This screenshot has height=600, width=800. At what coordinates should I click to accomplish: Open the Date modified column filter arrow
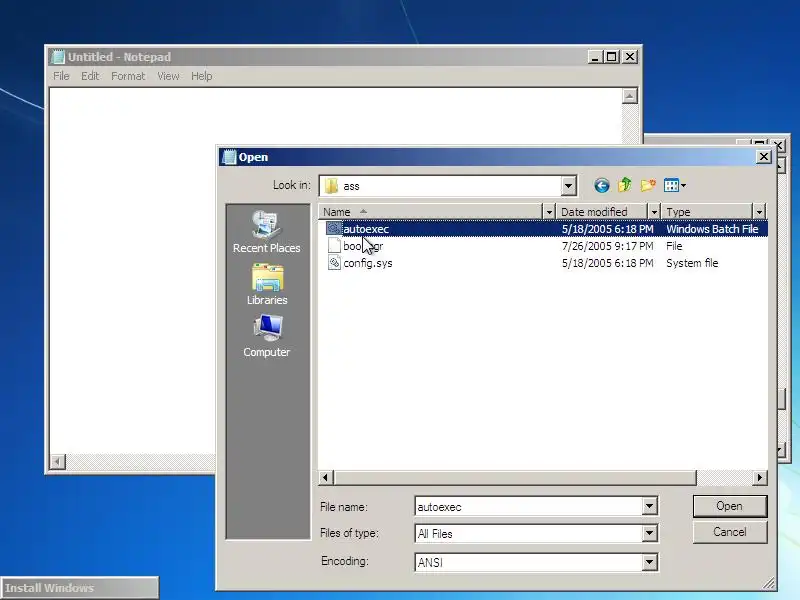654,212
